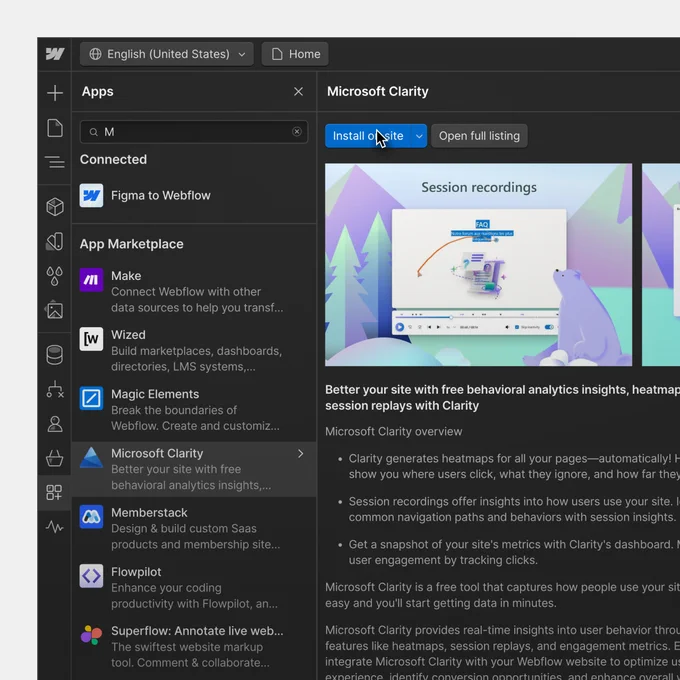Viewport: 680px width, 680px height.
Task: Open the Assets image icon
Action: [x=55, y=310]
